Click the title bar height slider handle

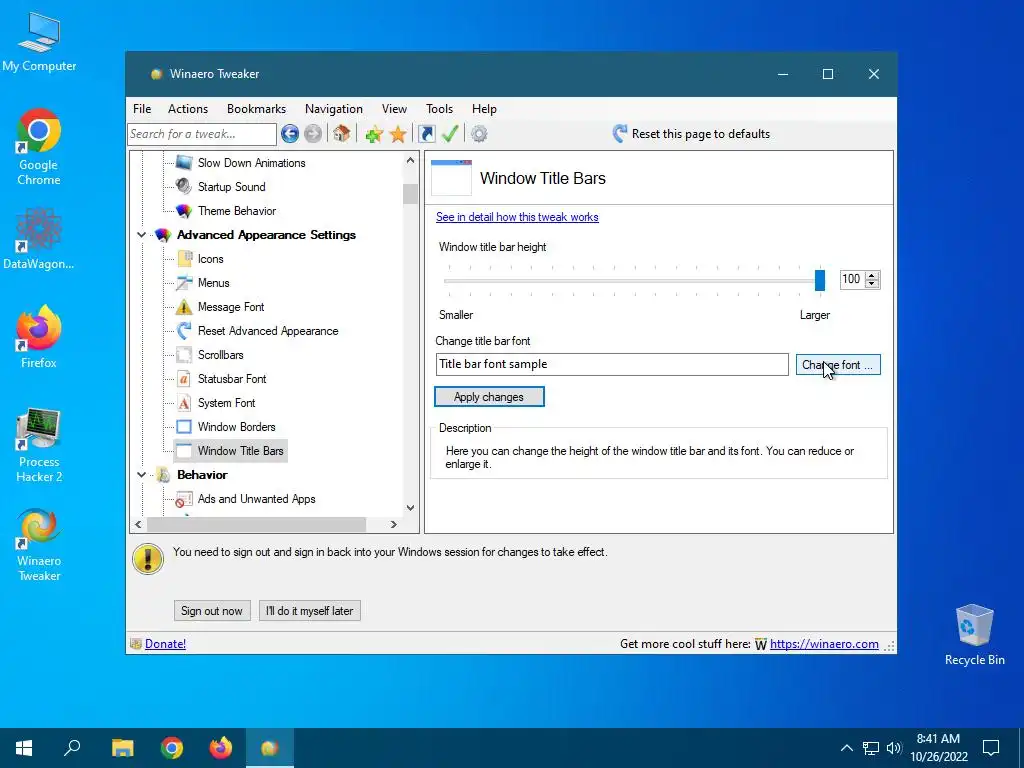point(820,280)
